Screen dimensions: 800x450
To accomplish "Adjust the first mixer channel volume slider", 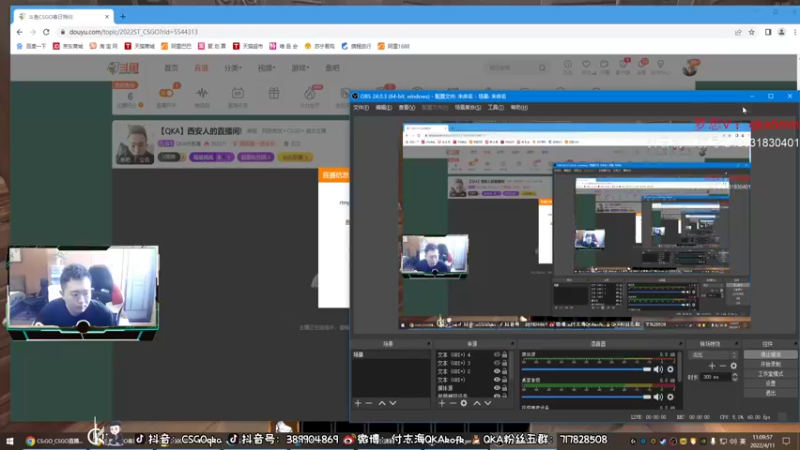I will 586,369.
